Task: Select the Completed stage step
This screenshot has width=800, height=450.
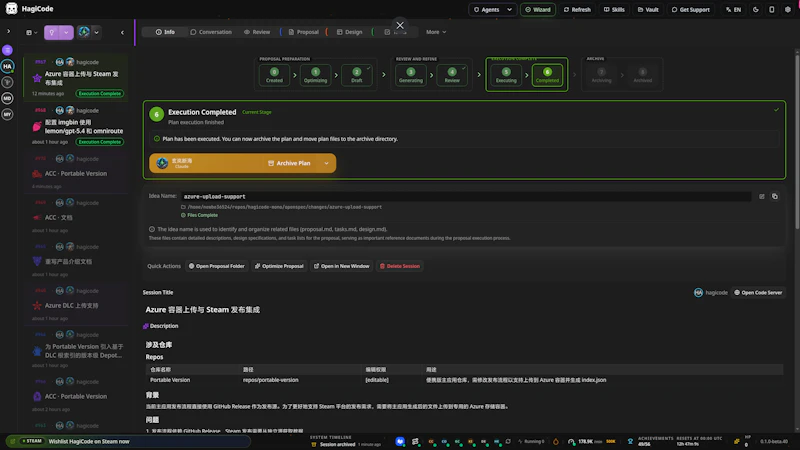Action: click(547, 75)
